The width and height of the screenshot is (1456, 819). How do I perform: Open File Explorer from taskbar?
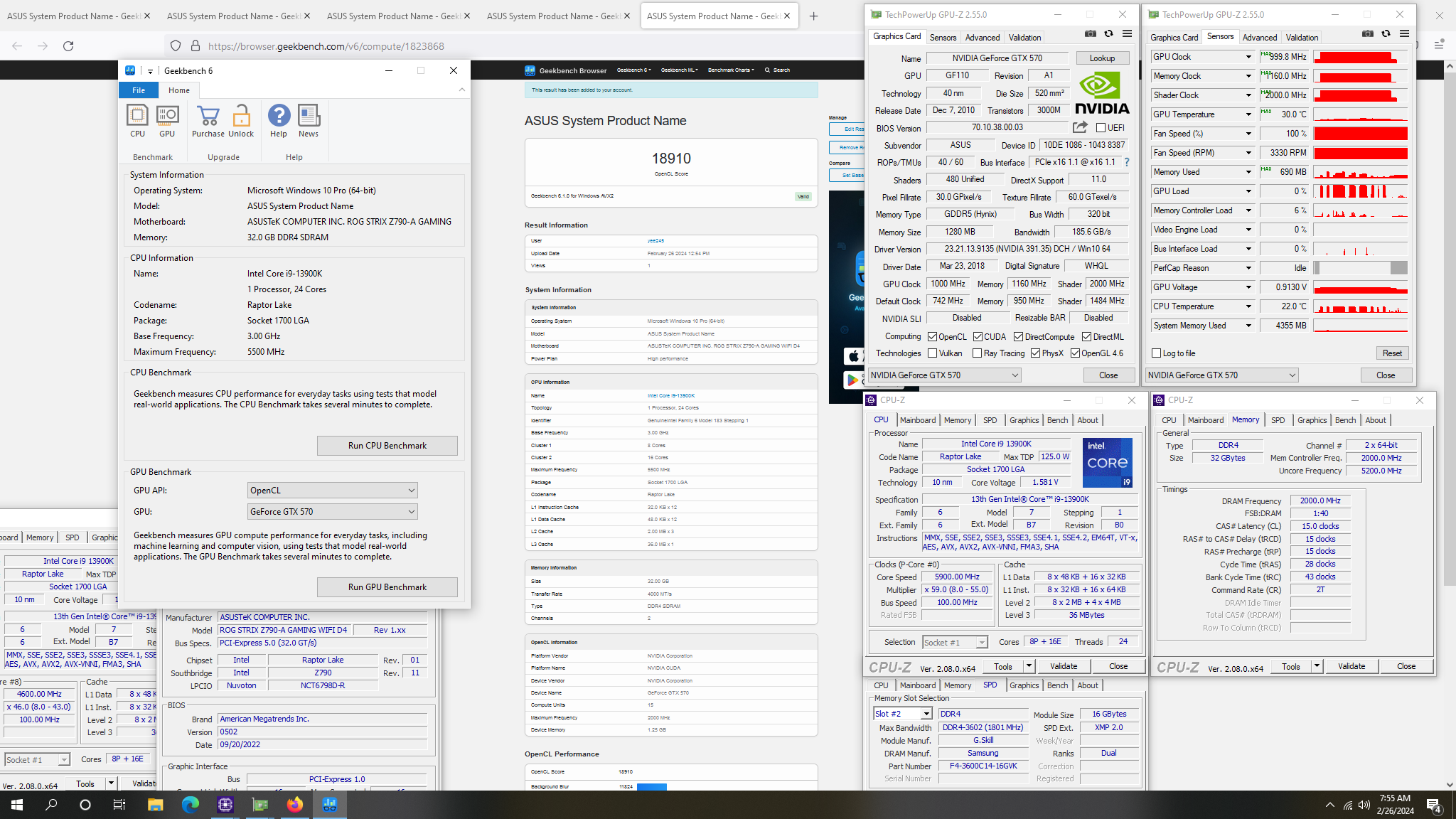(155, 805)
